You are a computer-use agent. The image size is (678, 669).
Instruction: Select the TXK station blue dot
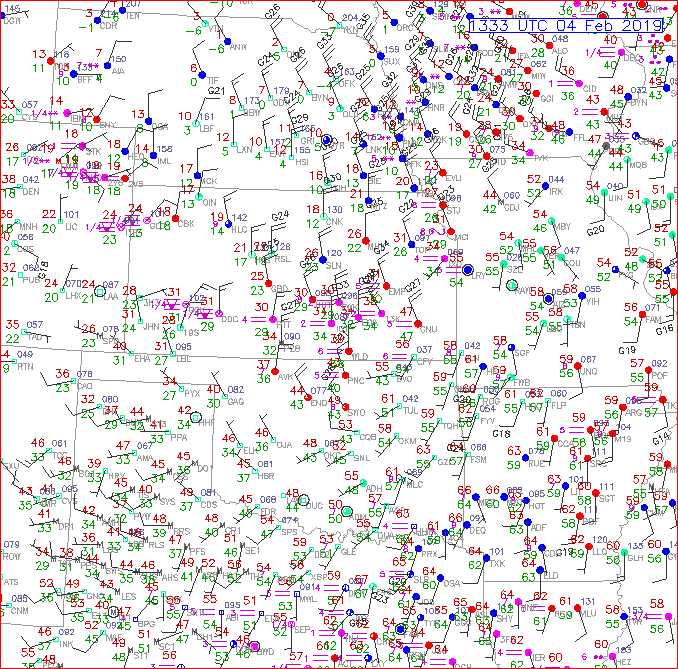[487, 557]
